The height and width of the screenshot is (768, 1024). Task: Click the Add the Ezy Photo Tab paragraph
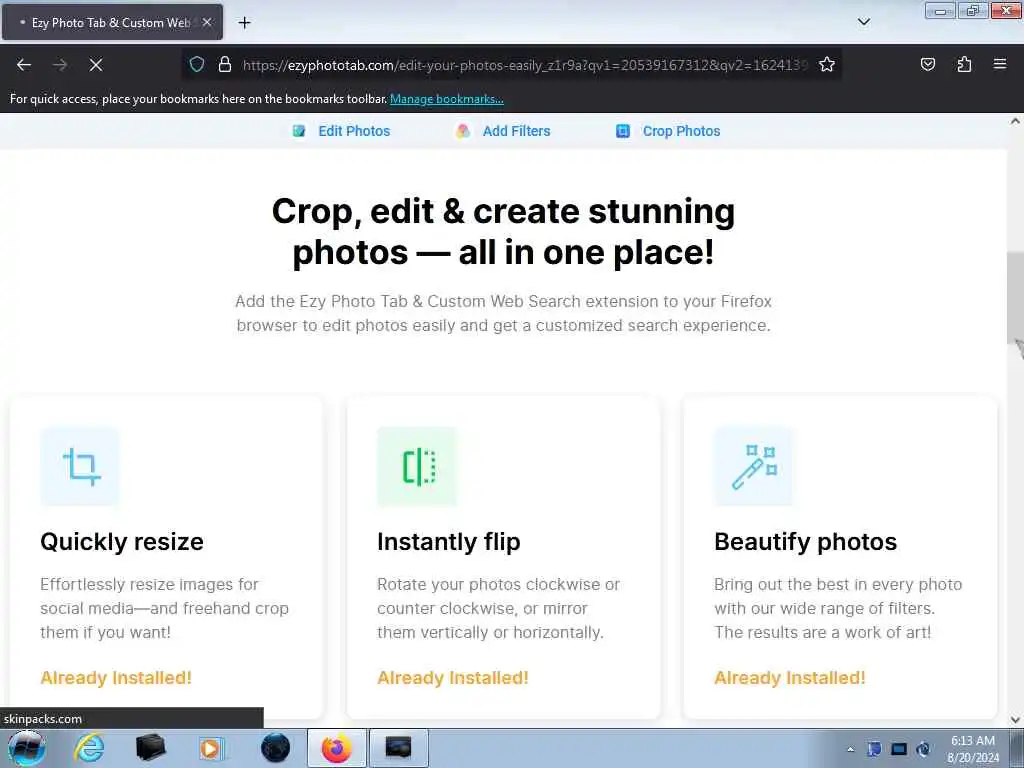(x=504, y=313)
